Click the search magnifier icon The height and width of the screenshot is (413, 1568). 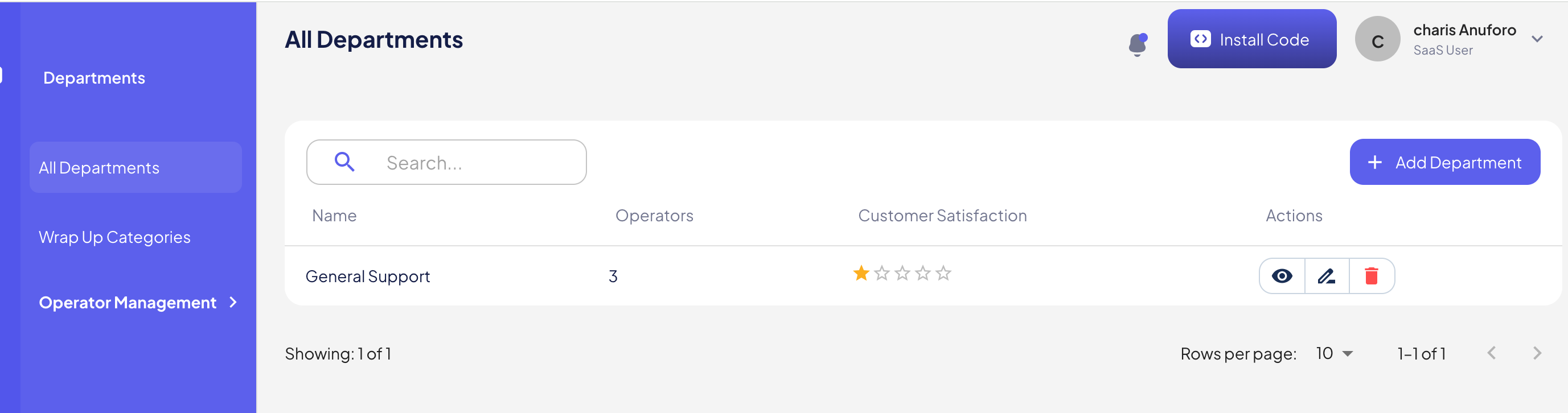click(x=344, y=162)
